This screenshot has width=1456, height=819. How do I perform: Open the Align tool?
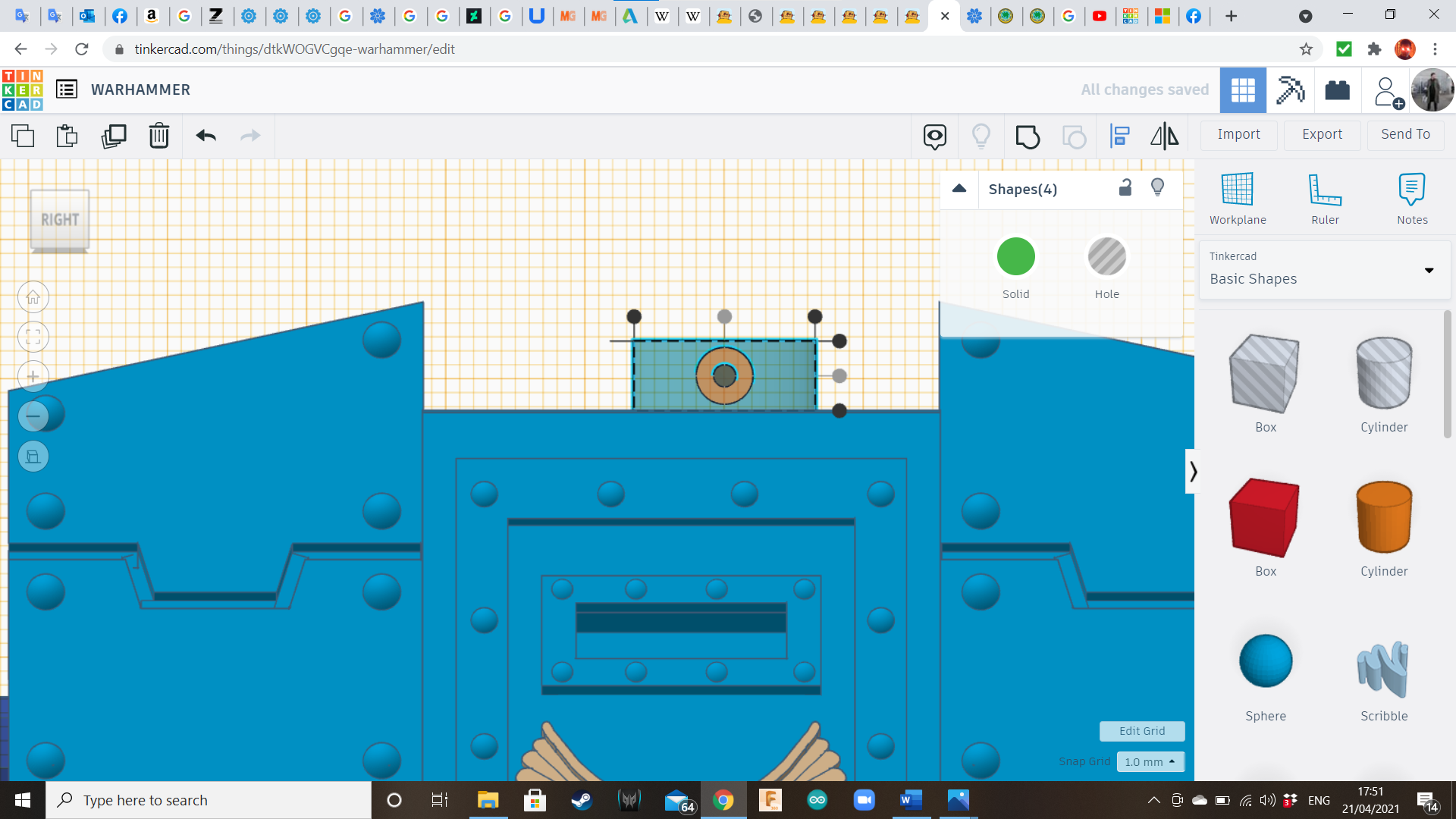click(x=1119, y=136)
